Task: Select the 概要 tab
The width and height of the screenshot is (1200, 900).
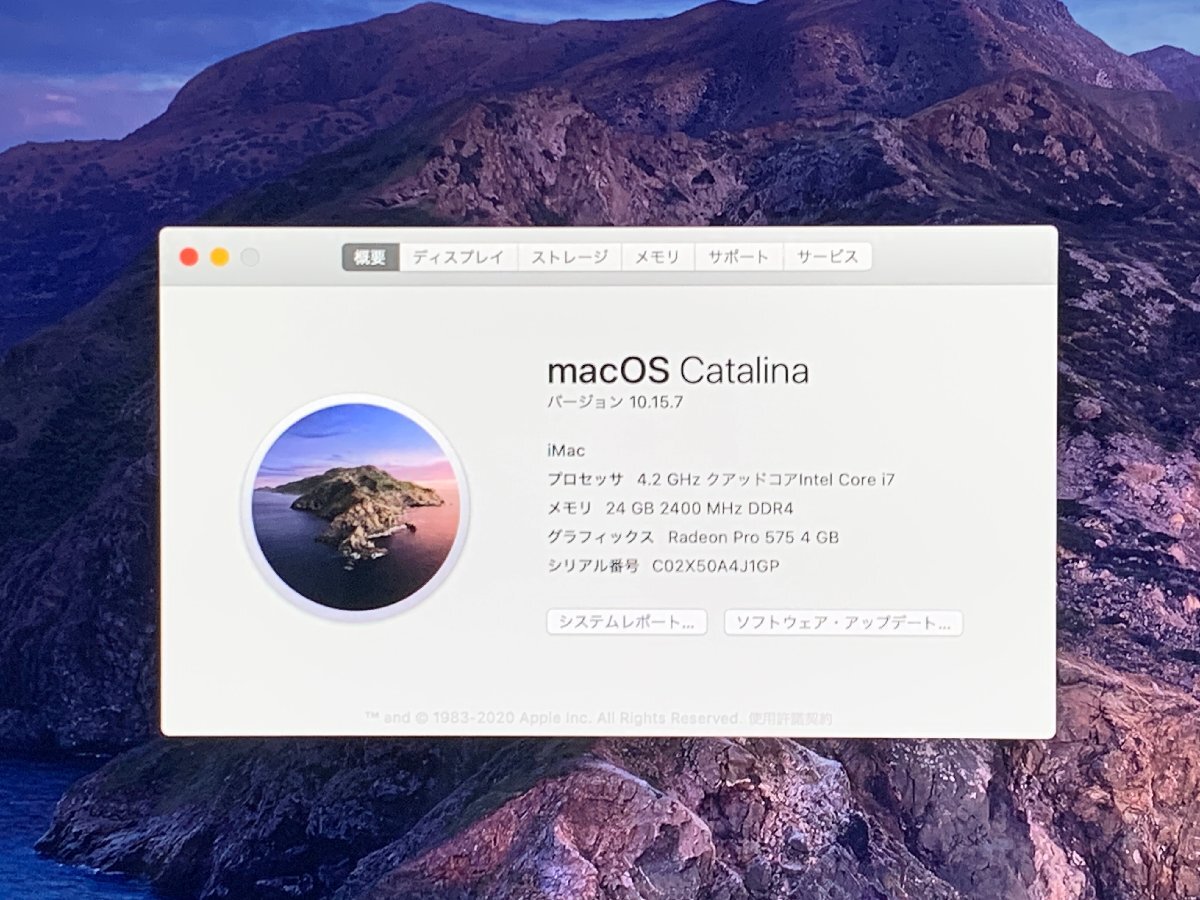Action: tap(370, 257)
